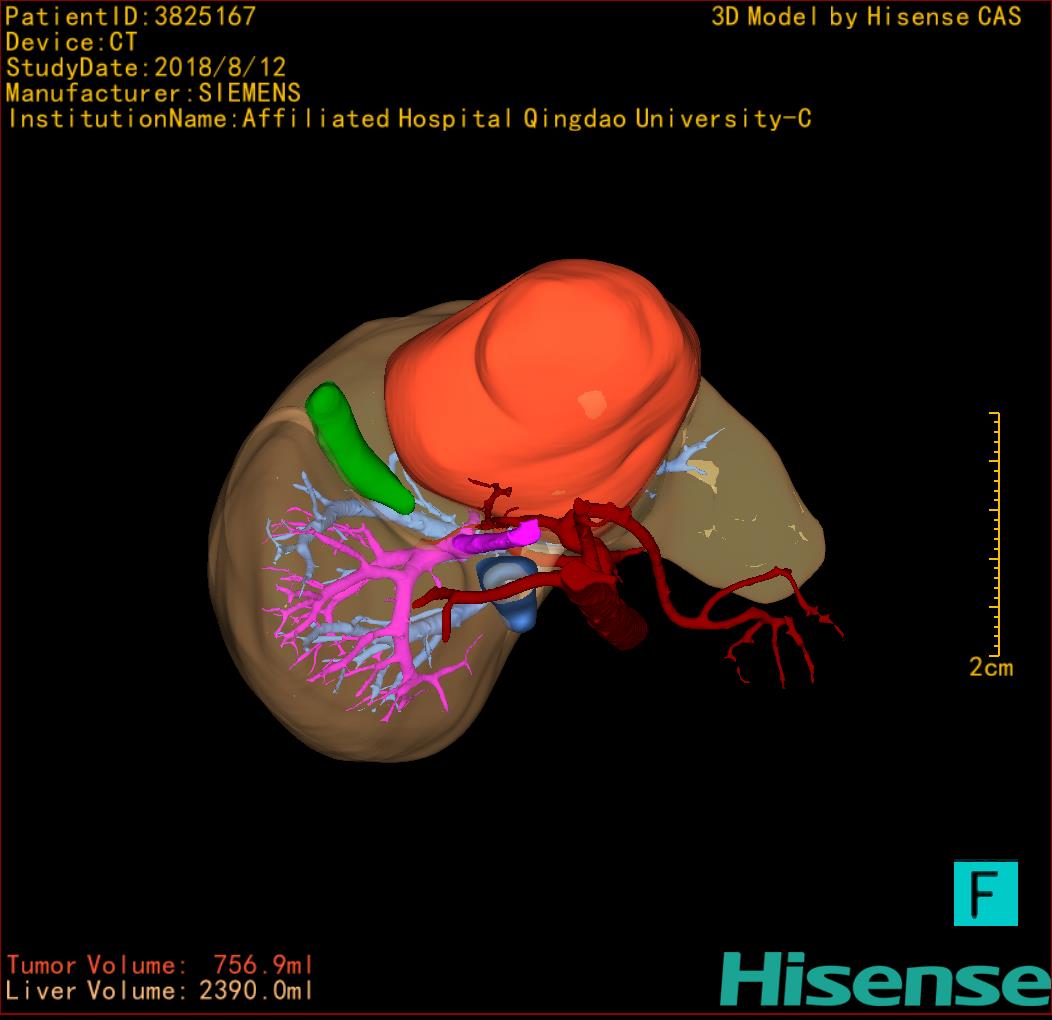The height and width of the screenshot is (1020, 1052).
Task: Click the pale spot on the tumor surface
Action: 593,403
